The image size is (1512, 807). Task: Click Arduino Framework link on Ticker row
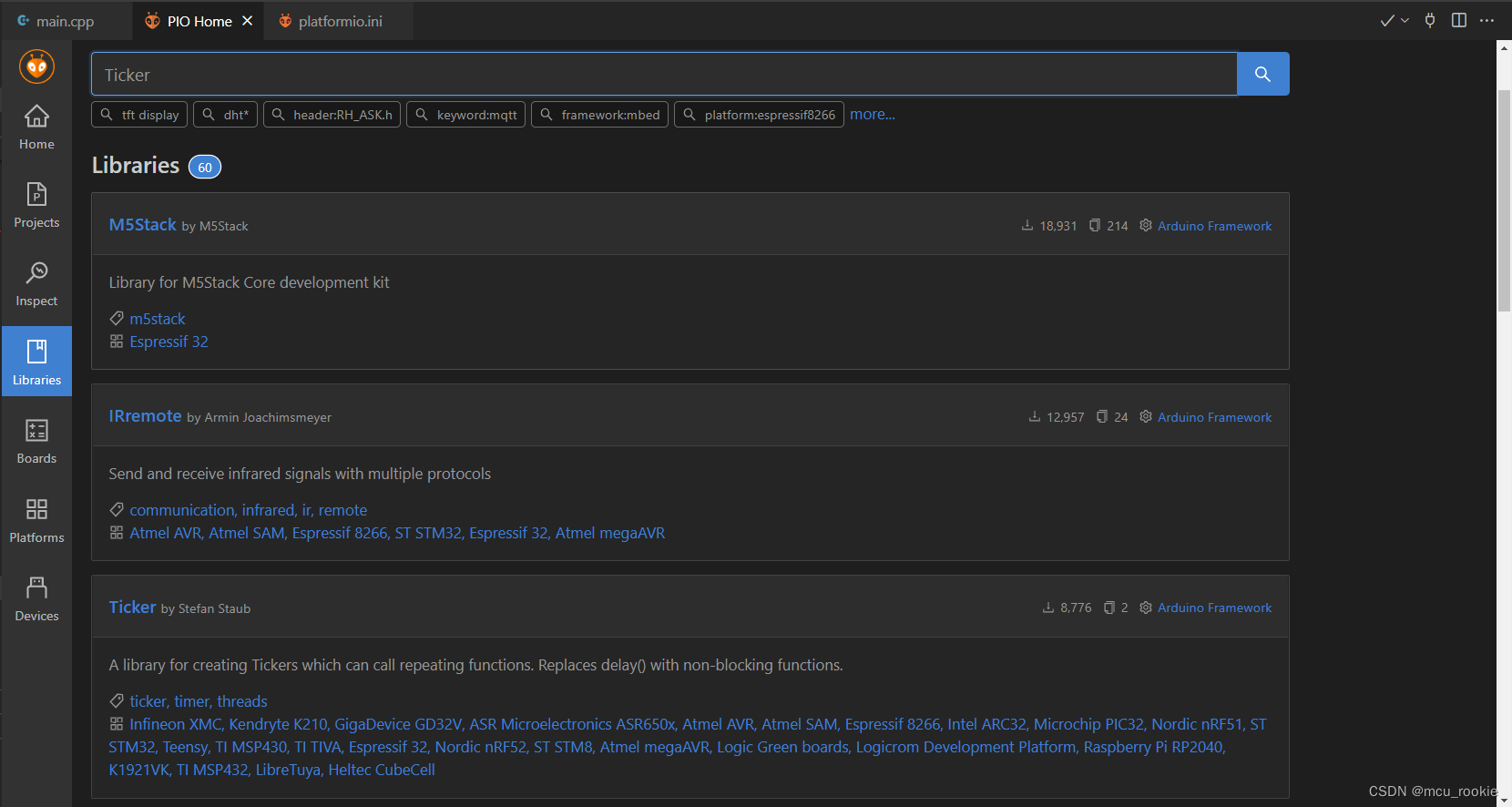coord(1214,608)
